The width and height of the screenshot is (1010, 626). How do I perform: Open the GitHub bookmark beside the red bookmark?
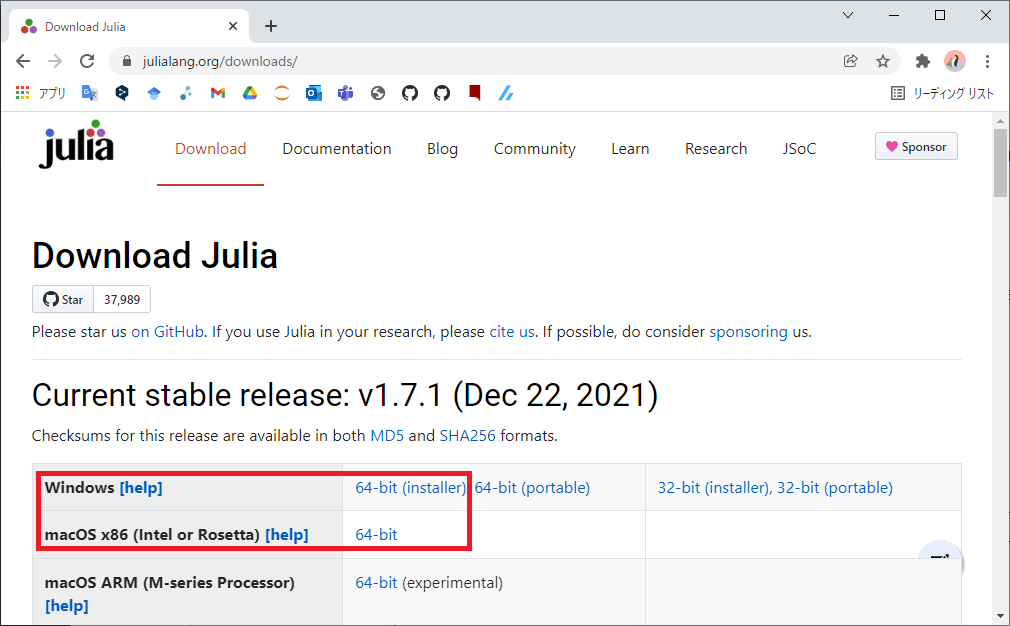(442, 93)
